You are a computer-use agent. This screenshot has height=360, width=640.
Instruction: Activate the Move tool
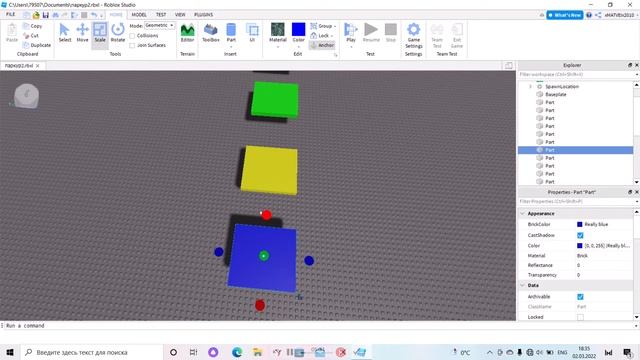[82, 33]
